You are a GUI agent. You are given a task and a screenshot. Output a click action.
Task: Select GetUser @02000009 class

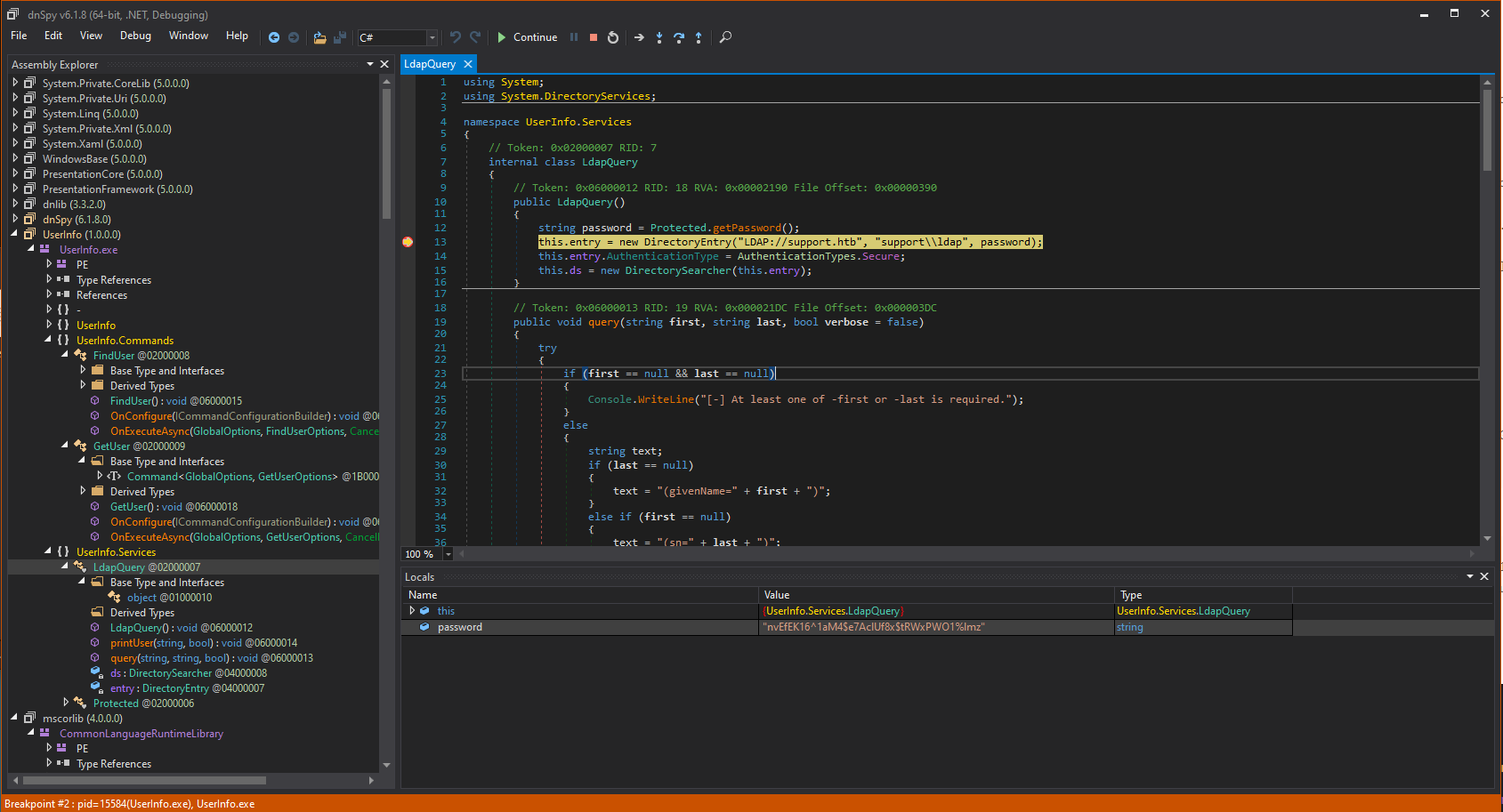tap(140, 446)
